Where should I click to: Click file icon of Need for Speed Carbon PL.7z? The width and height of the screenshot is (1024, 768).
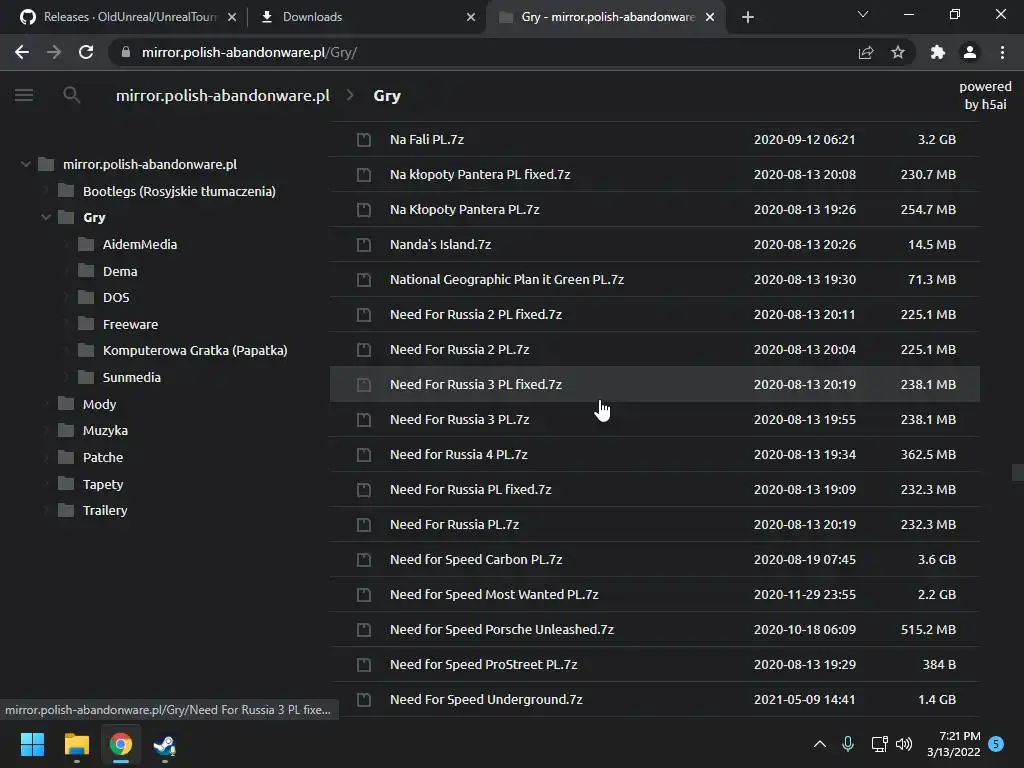(x=364, y=560)
